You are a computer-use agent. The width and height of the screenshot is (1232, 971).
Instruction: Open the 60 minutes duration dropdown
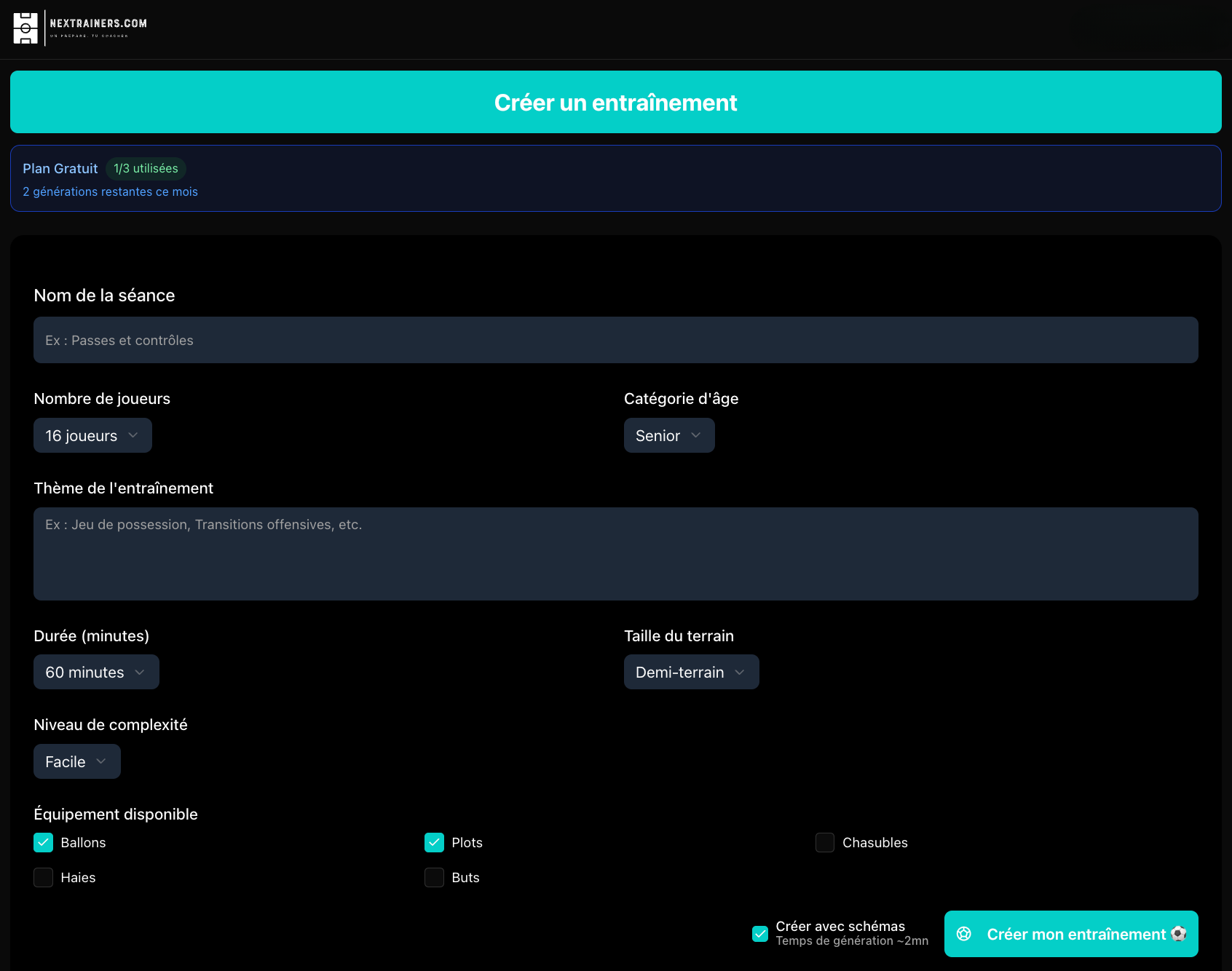click(x=96, y=672)
